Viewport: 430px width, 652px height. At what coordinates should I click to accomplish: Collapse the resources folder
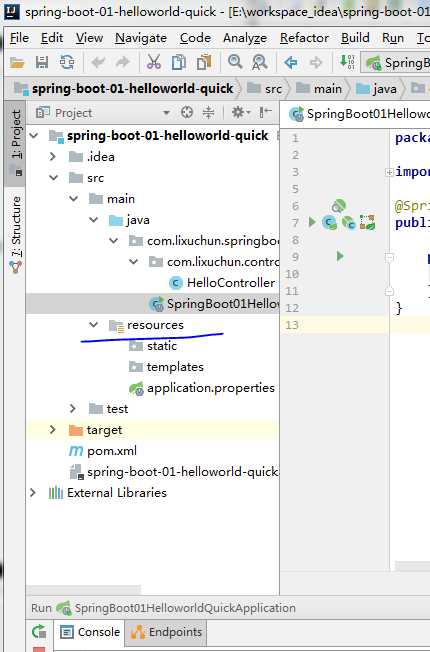point(94,325)
